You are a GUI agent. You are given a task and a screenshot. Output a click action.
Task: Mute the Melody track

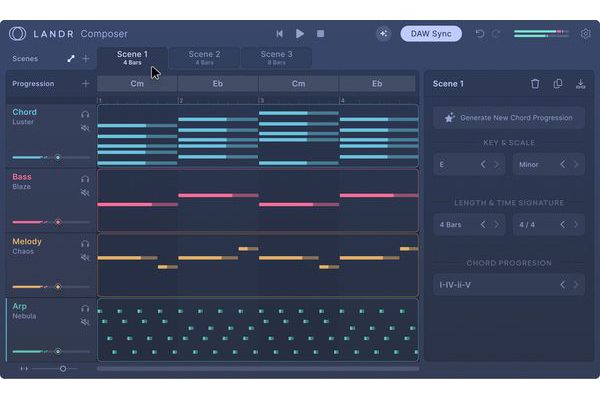85,257
